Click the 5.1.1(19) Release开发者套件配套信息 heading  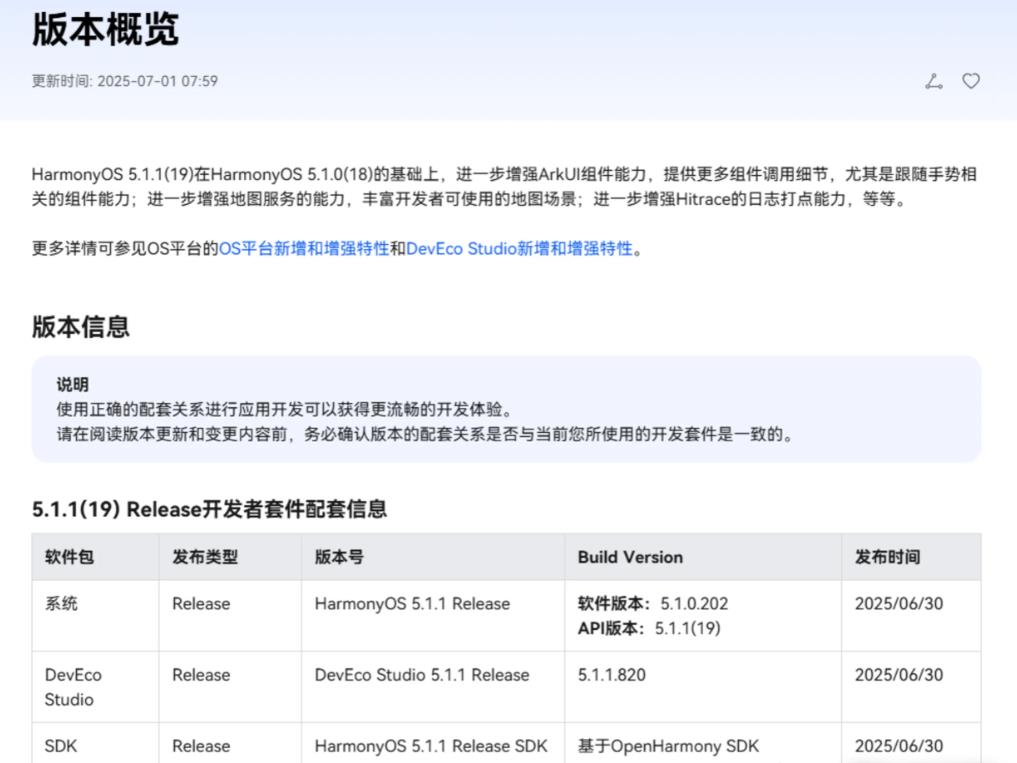(209, 509)
